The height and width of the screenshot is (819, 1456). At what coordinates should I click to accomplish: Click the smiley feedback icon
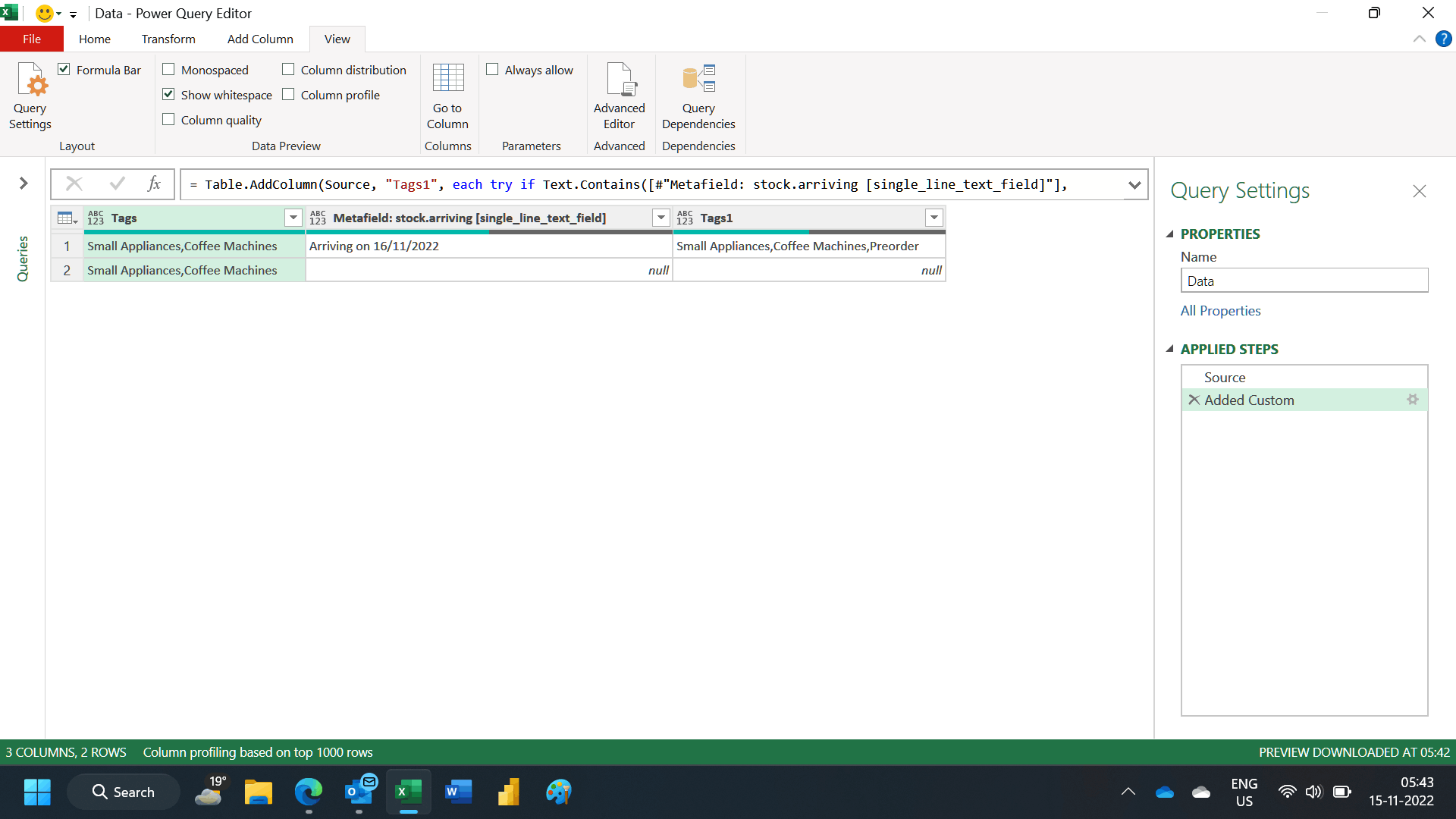tap(45, 13)
